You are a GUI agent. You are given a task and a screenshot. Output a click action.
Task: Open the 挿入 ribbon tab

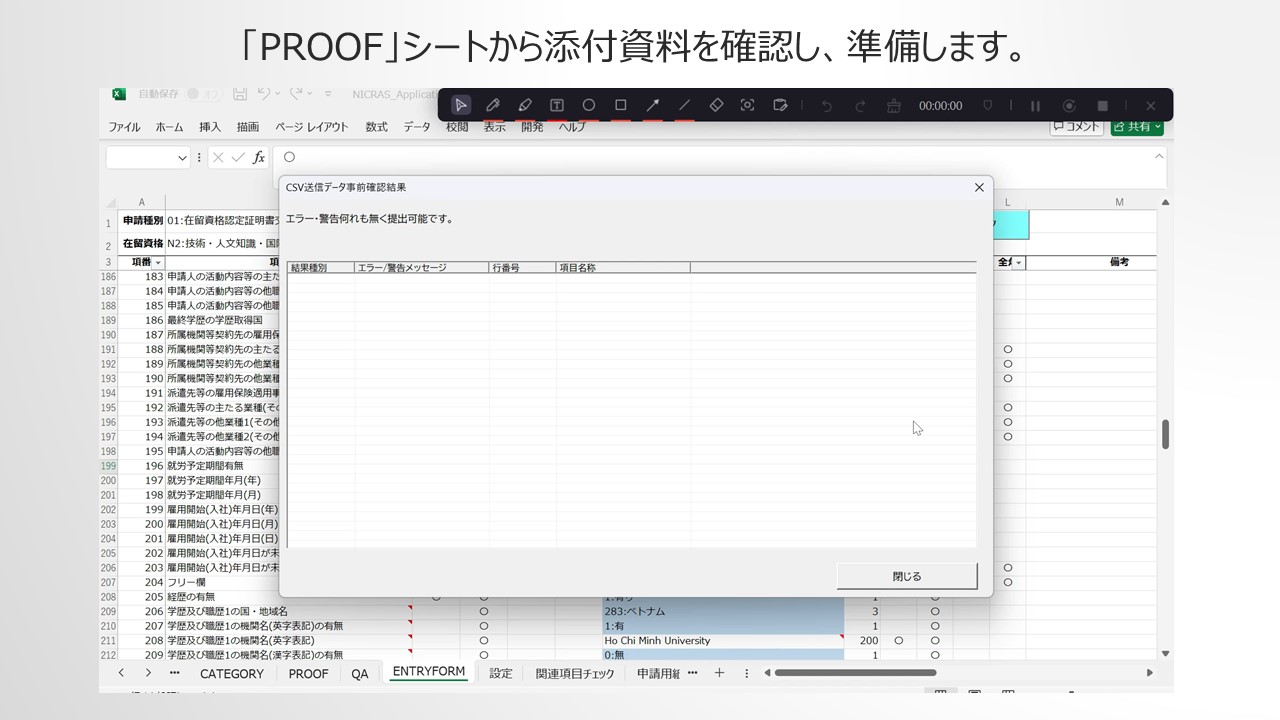pos(210,127)
